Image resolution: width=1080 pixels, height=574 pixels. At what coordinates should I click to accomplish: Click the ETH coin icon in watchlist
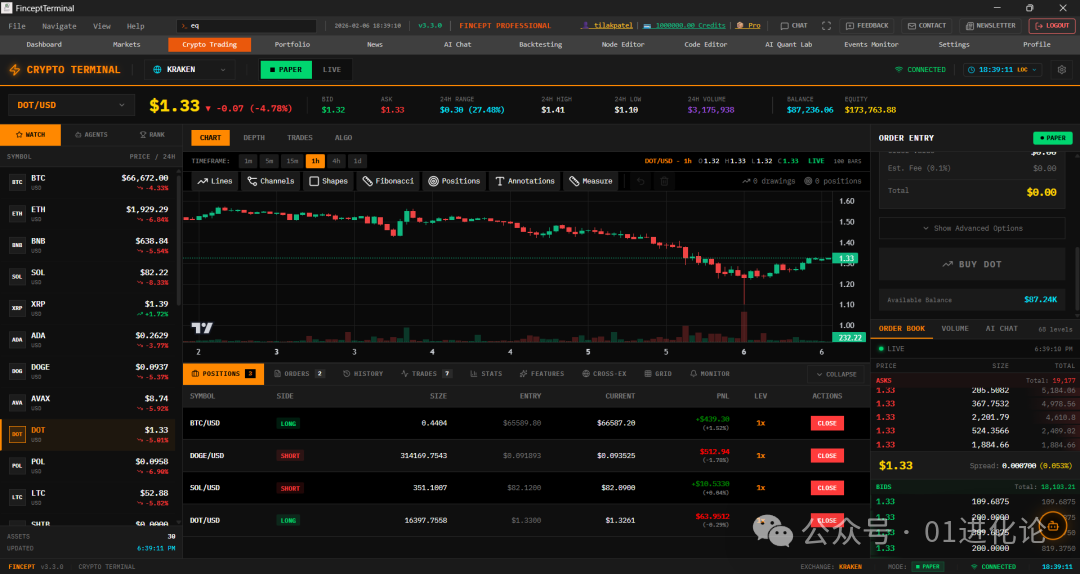coord(17,214)
